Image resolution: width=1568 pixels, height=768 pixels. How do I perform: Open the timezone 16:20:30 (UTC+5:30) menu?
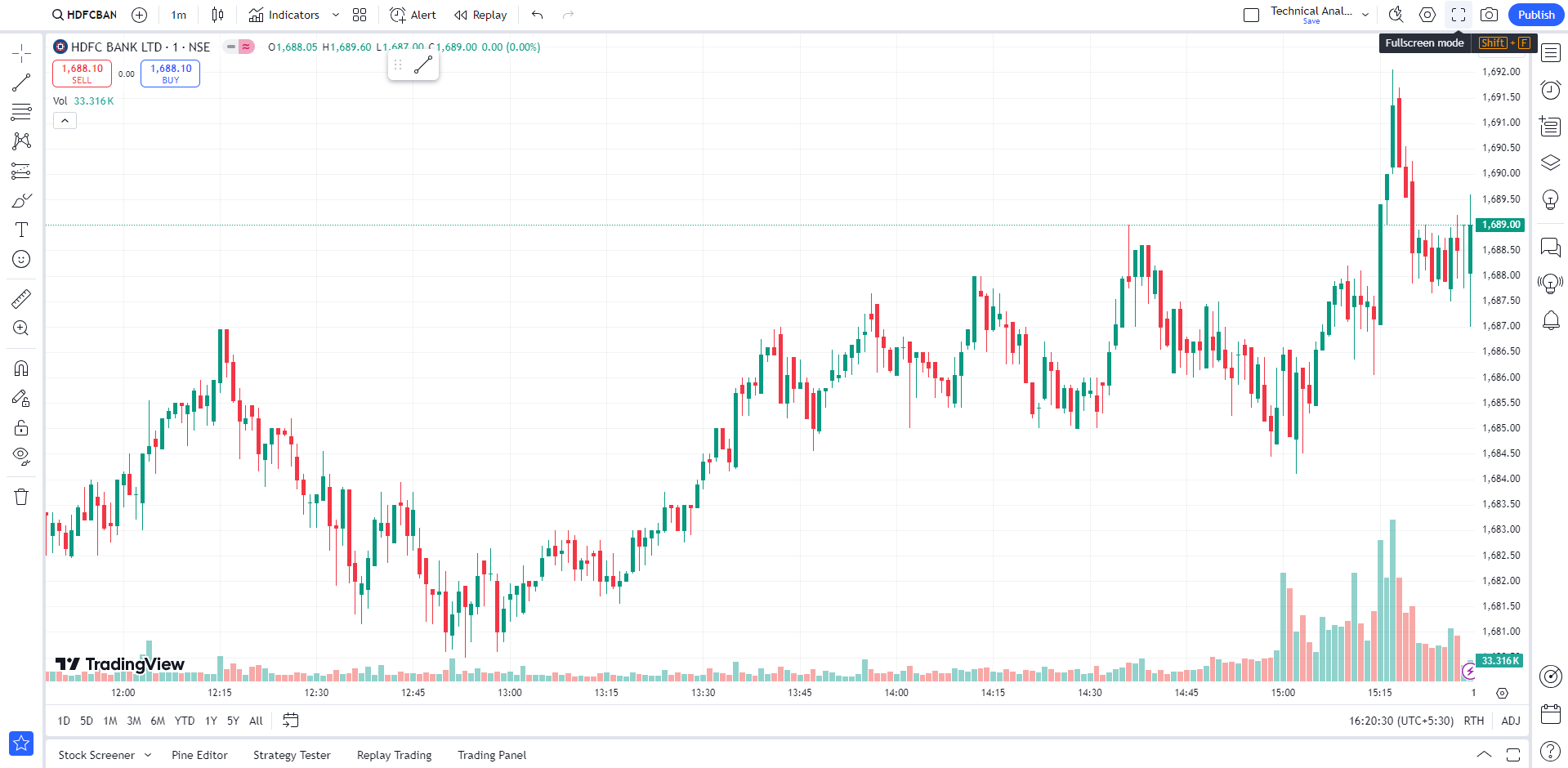click(x=1401, y=721)
